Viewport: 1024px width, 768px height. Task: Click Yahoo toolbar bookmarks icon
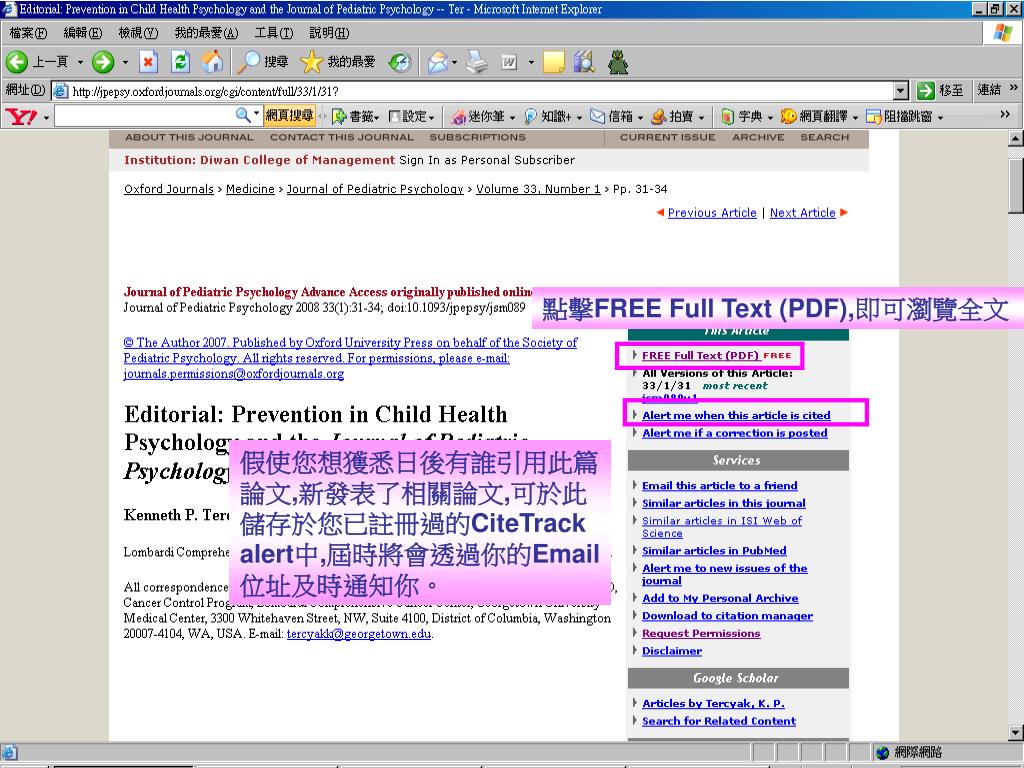click(339, 117)
